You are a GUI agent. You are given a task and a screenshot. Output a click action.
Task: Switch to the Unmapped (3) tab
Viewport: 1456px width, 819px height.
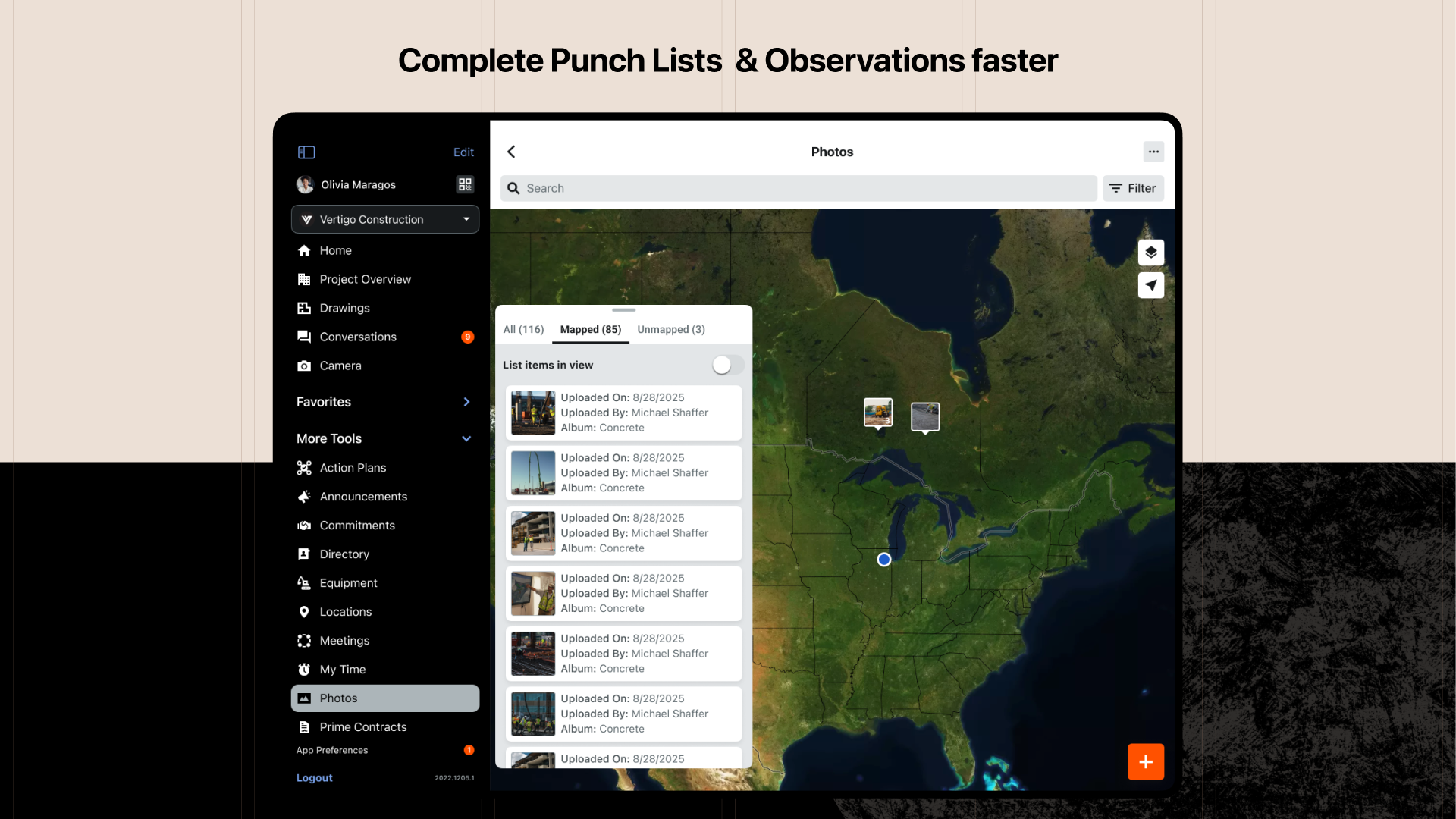[670, 329]
